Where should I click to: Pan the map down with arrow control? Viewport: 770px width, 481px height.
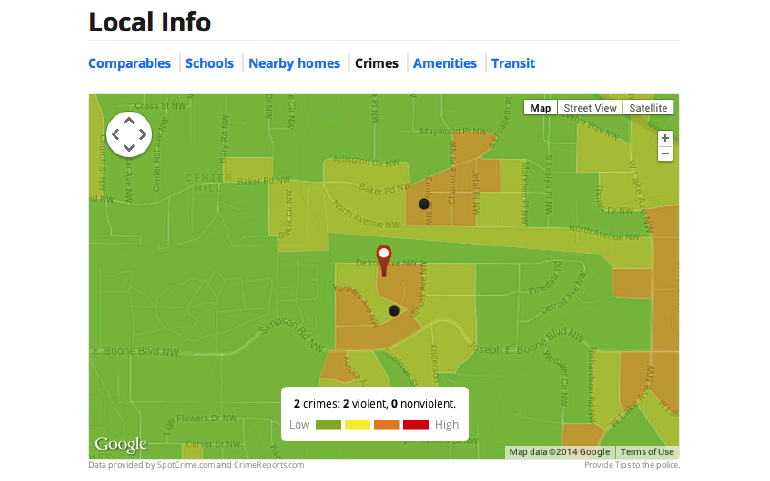(128, 148)
